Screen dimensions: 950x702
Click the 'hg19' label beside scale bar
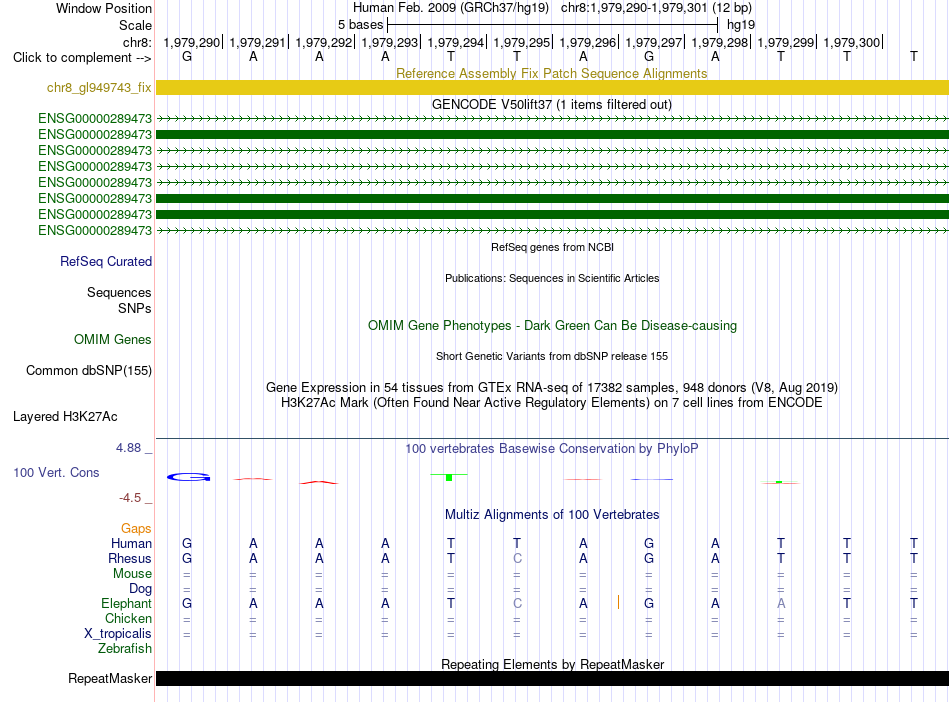pyautogui.click(x=740, y=25)
